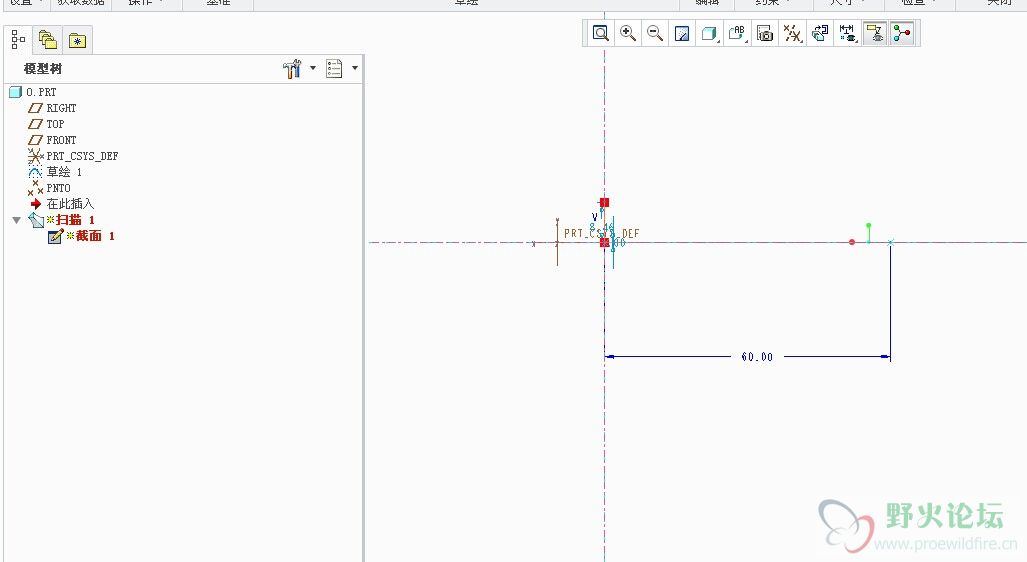Open the arrow next to the Show list icon
This screenshot has height=562, width=1027.
click(x=355, y=68)
